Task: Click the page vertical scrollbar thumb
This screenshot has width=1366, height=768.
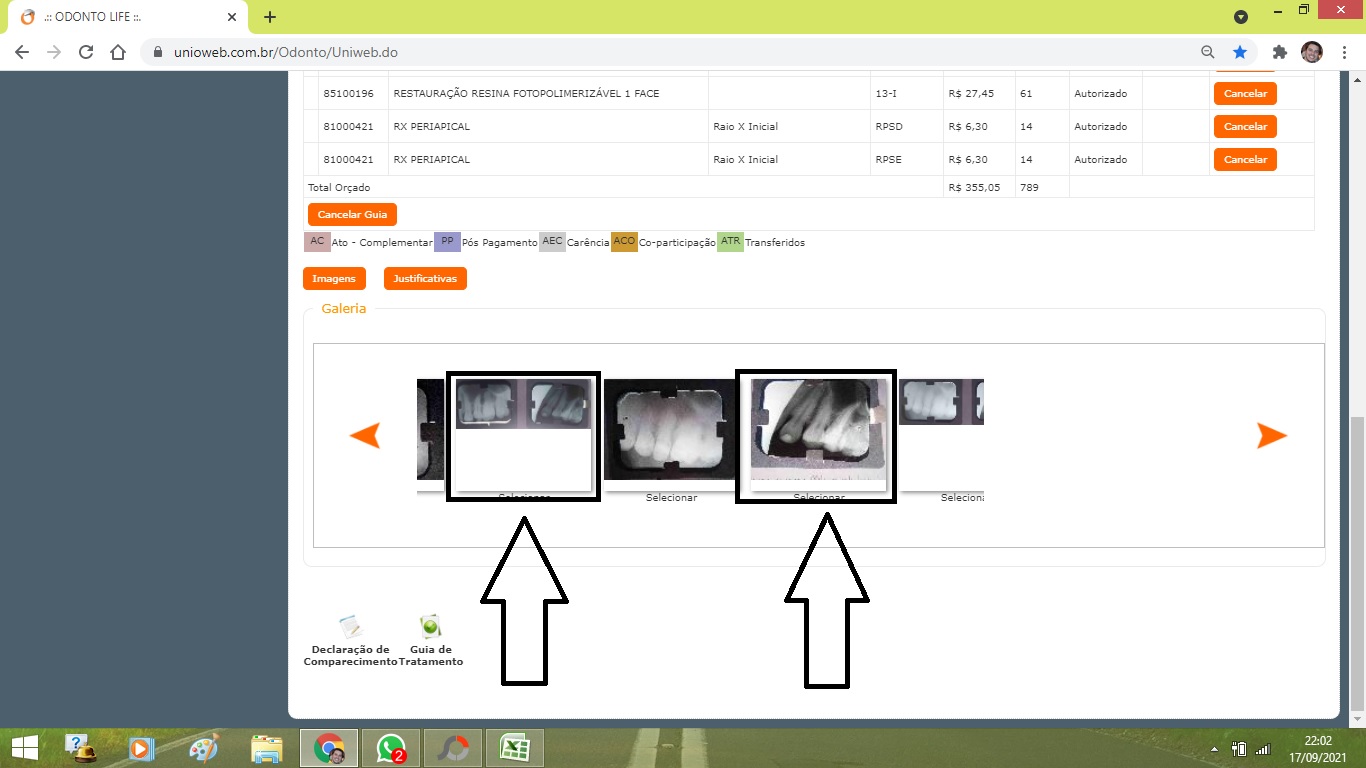Action: click(1357, 564)
